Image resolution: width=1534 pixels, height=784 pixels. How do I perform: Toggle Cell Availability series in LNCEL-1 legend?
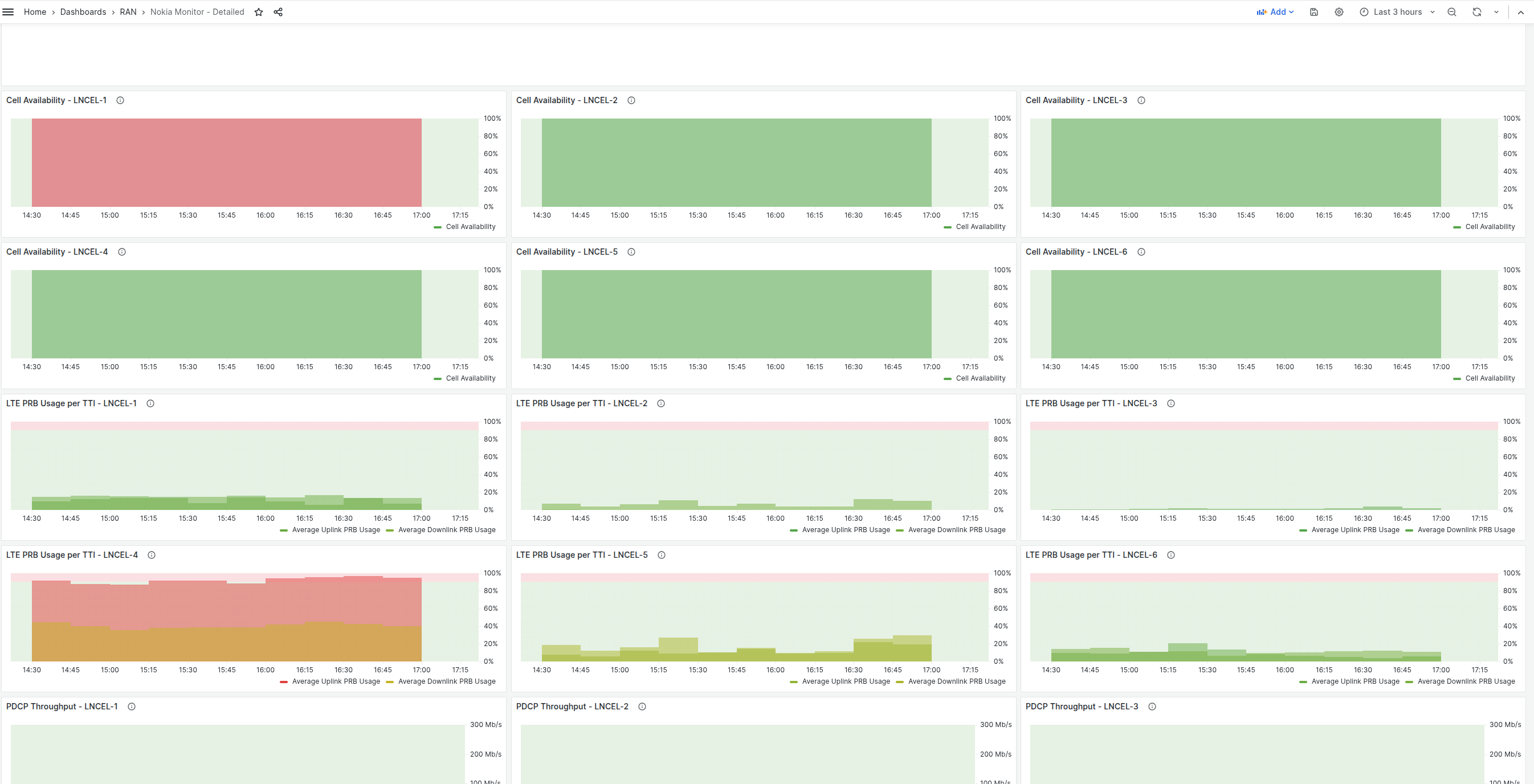point(471,227)
